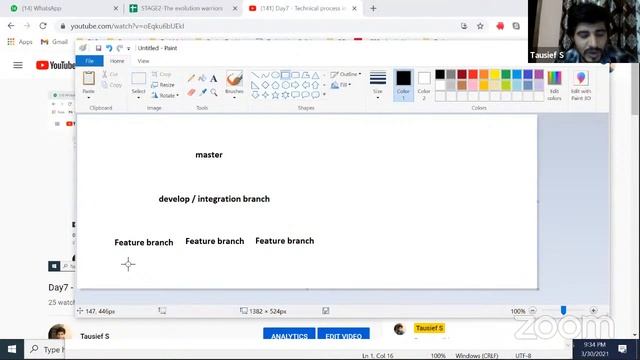The image size is (640, 360).
Task: Select the Eraser tool
Action: point(191,93)
